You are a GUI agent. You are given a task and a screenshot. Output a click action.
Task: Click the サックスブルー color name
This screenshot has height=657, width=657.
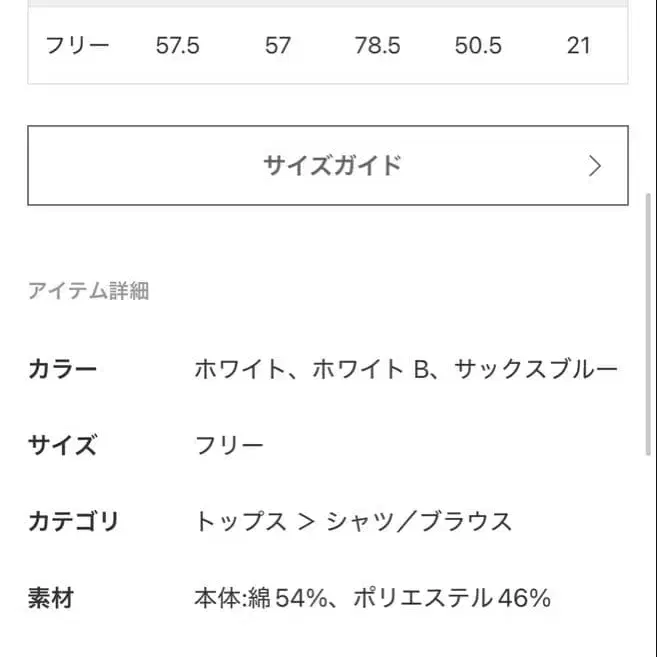tap(536, 369)
